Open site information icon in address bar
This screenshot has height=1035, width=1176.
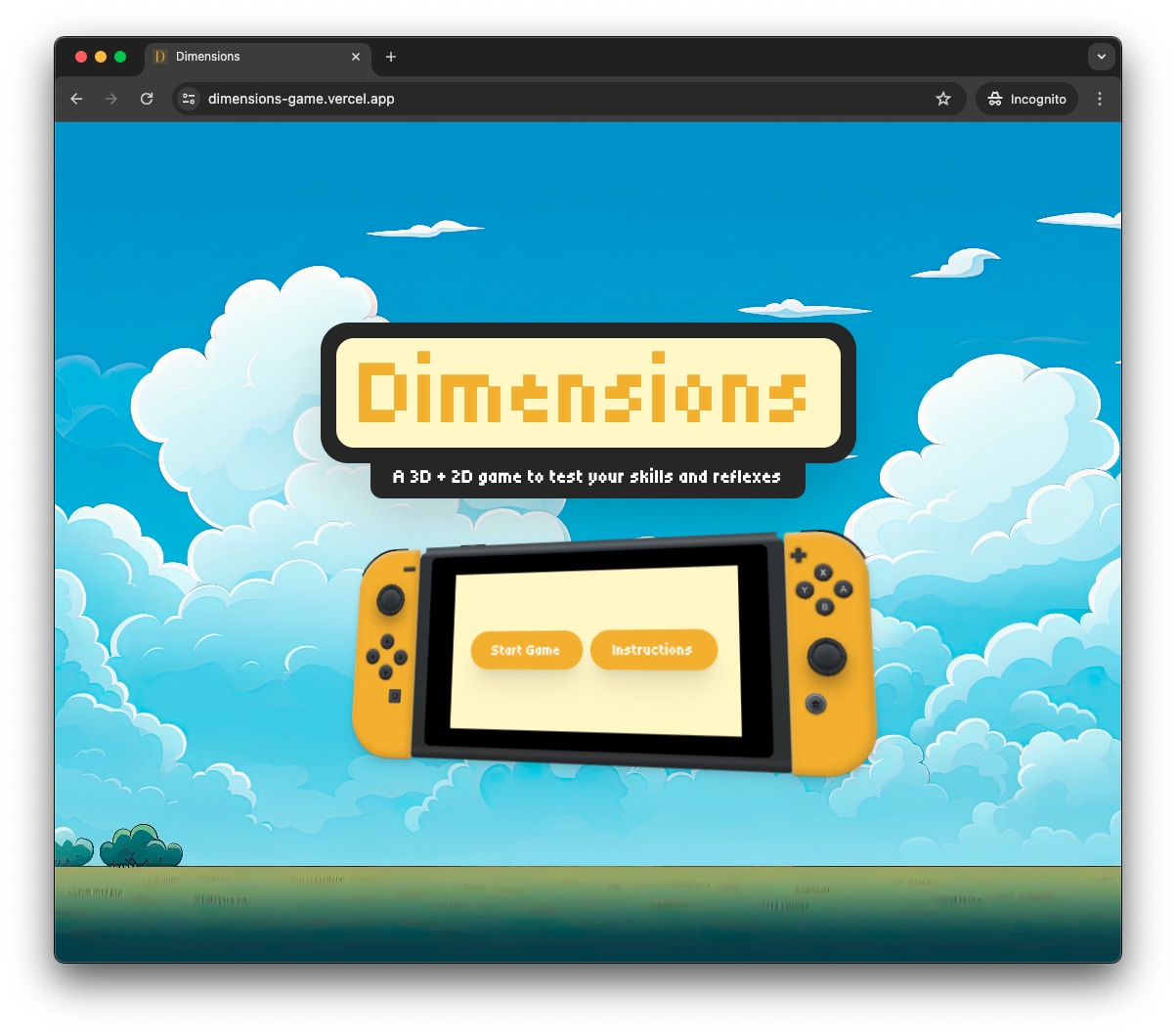point(189,99)
